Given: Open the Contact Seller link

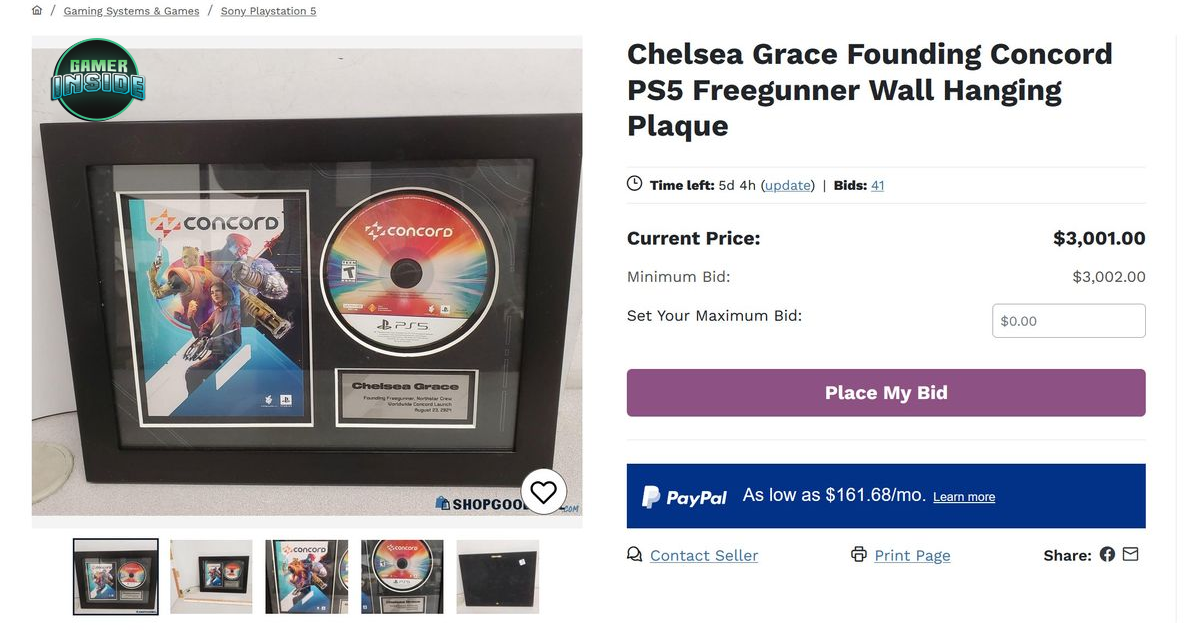Looking at the screenshot, I should pyautogui.click(x=704, y=556).
